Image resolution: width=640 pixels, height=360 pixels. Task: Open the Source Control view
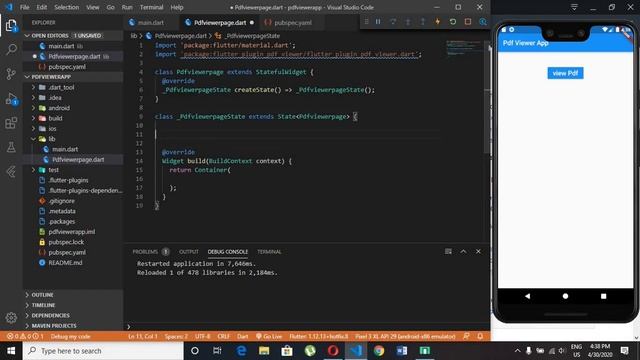11,74
